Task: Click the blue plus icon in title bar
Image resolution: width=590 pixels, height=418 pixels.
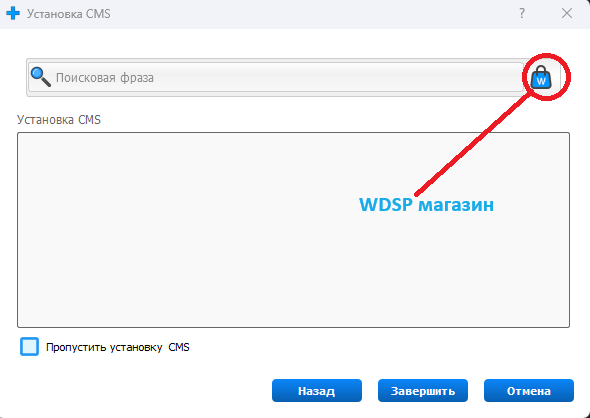Action: [x=13, y=14]
